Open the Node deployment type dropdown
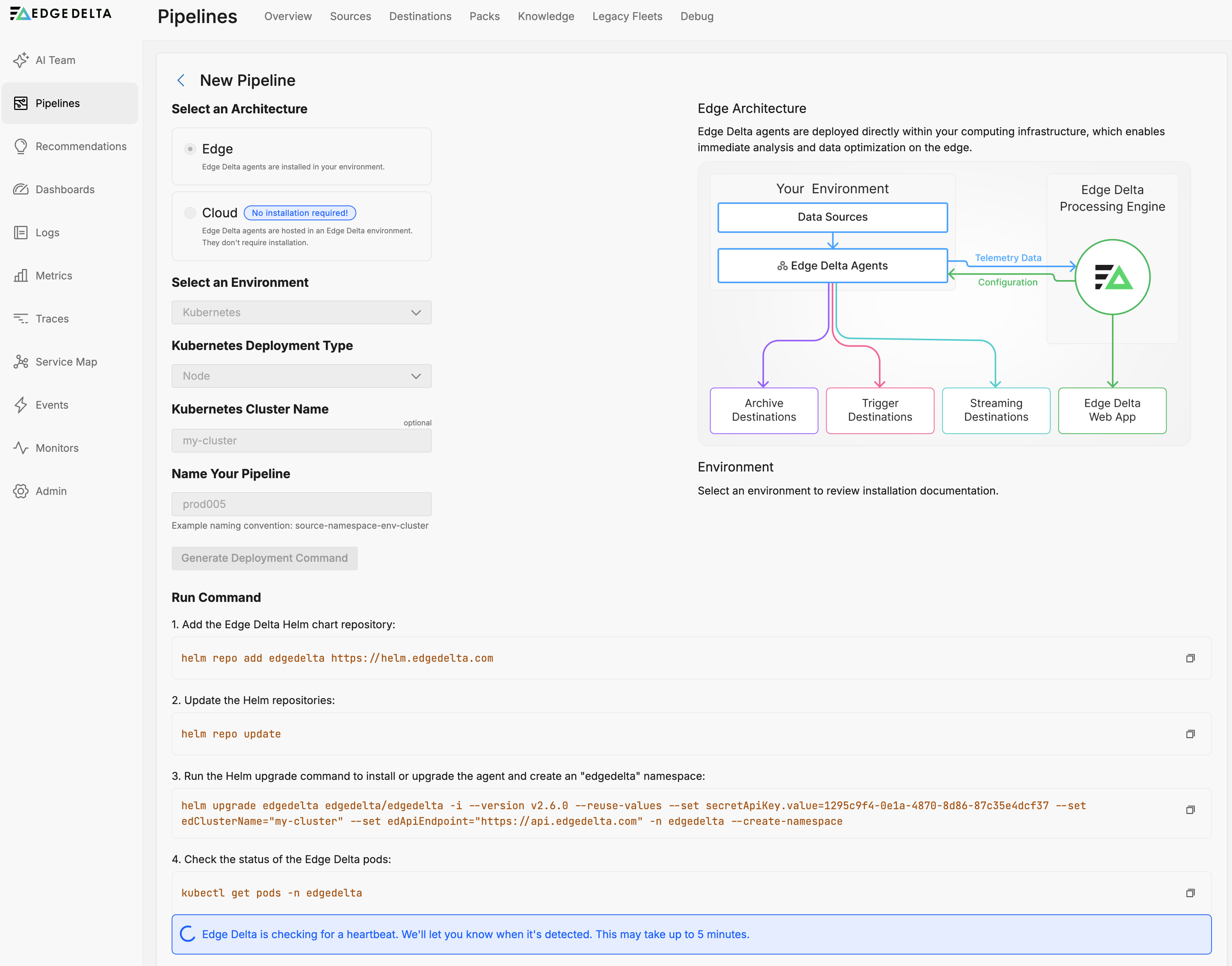Screen dimensions: 1232x966 pos(301,376)
